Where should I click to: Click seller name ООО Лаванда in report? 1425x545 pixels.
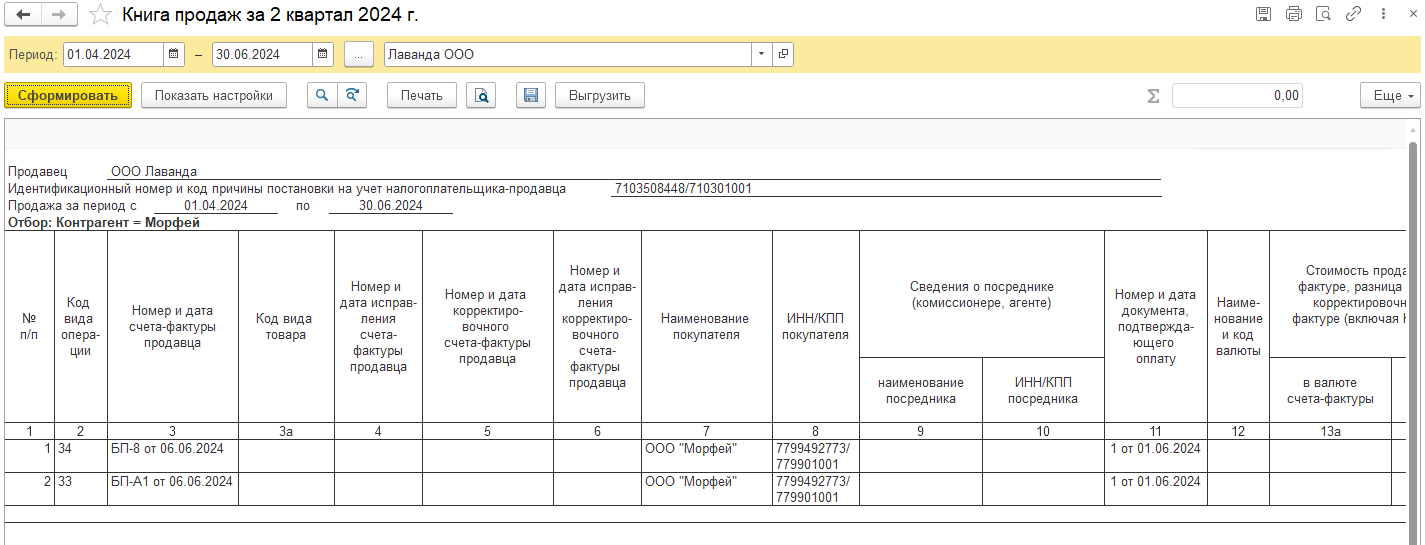point(154,171)
